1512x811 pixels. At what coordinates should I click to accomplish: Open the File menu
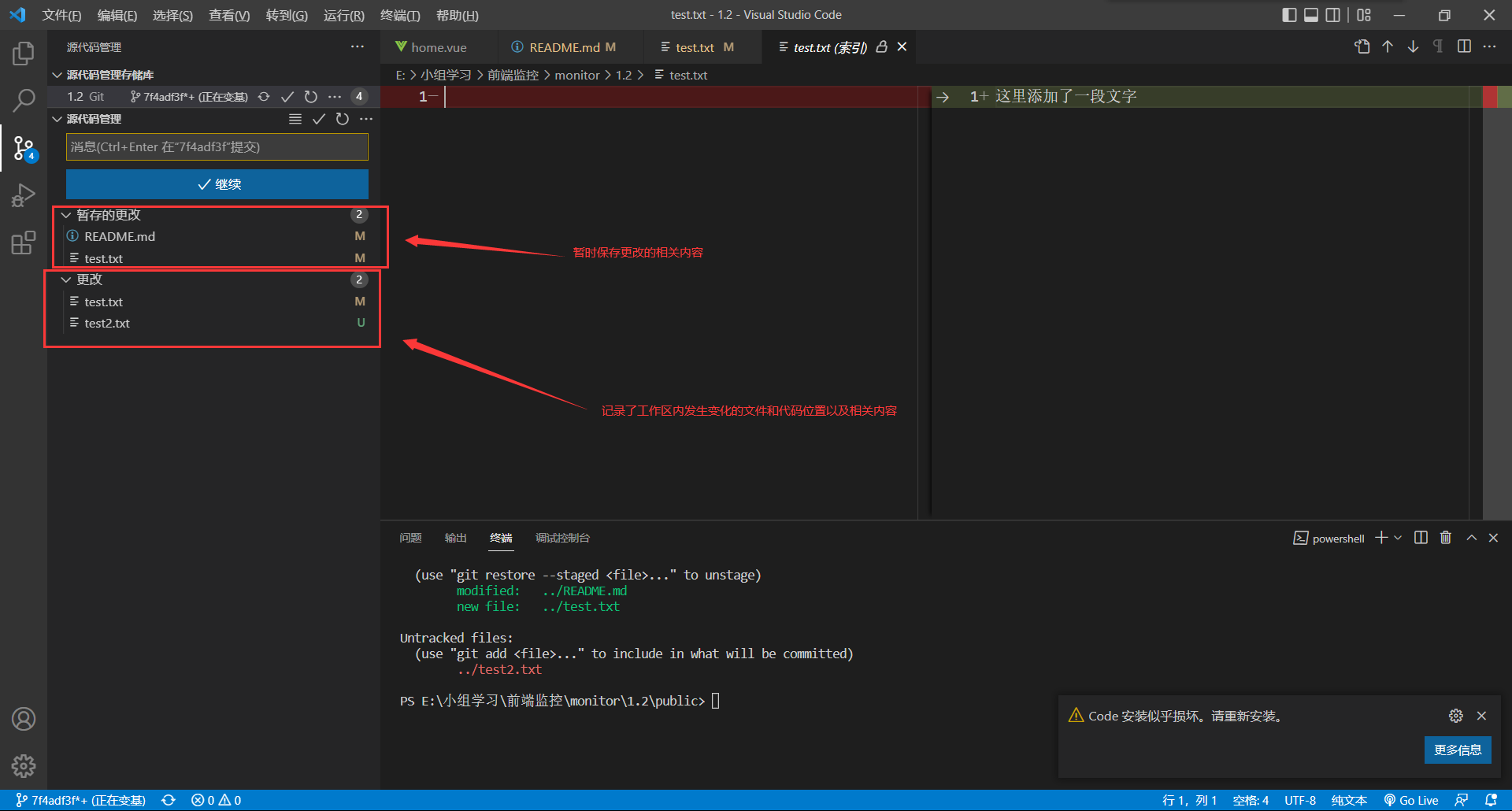(61, 15)
